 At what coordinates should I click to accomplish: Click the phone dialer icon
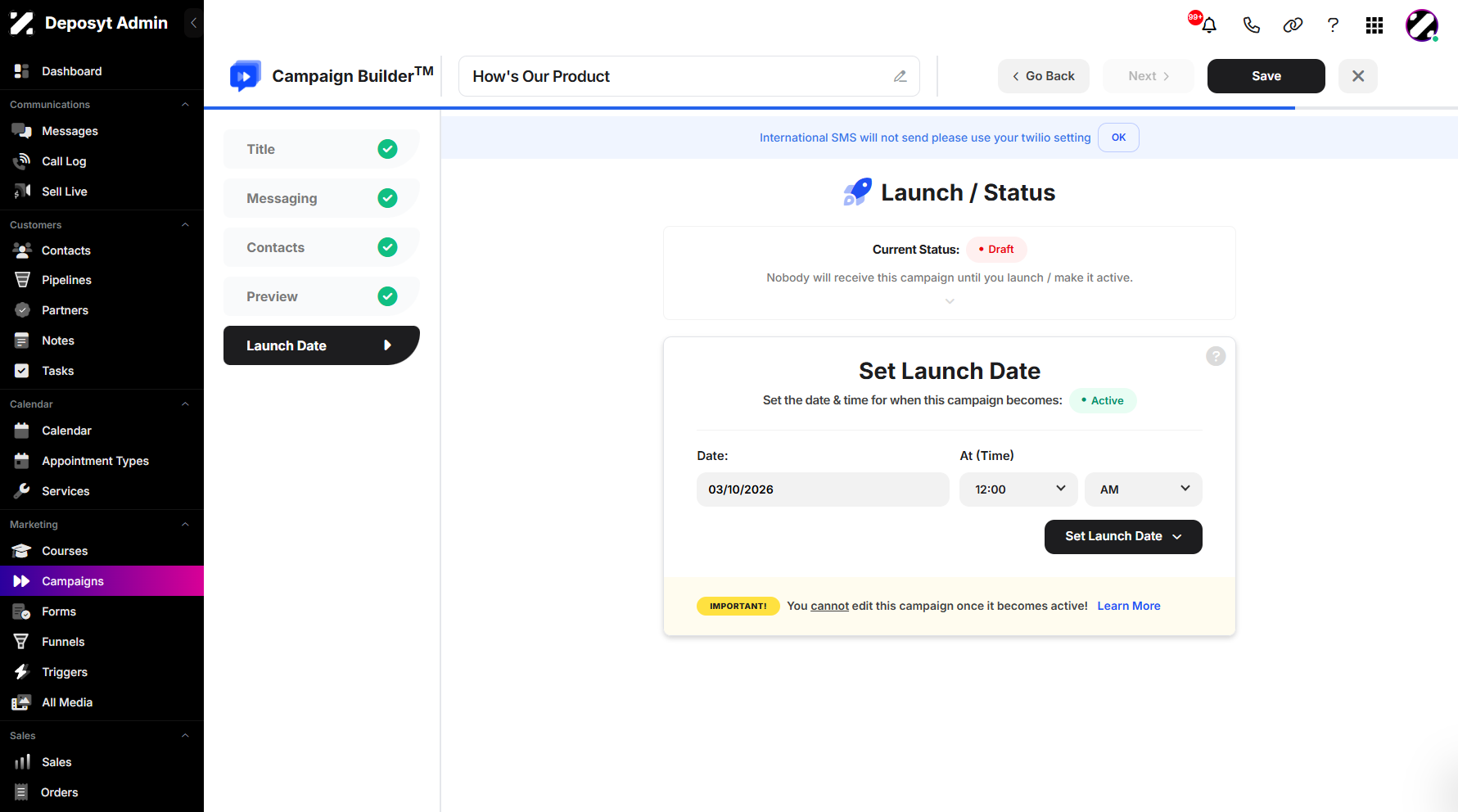(1251, 25)
